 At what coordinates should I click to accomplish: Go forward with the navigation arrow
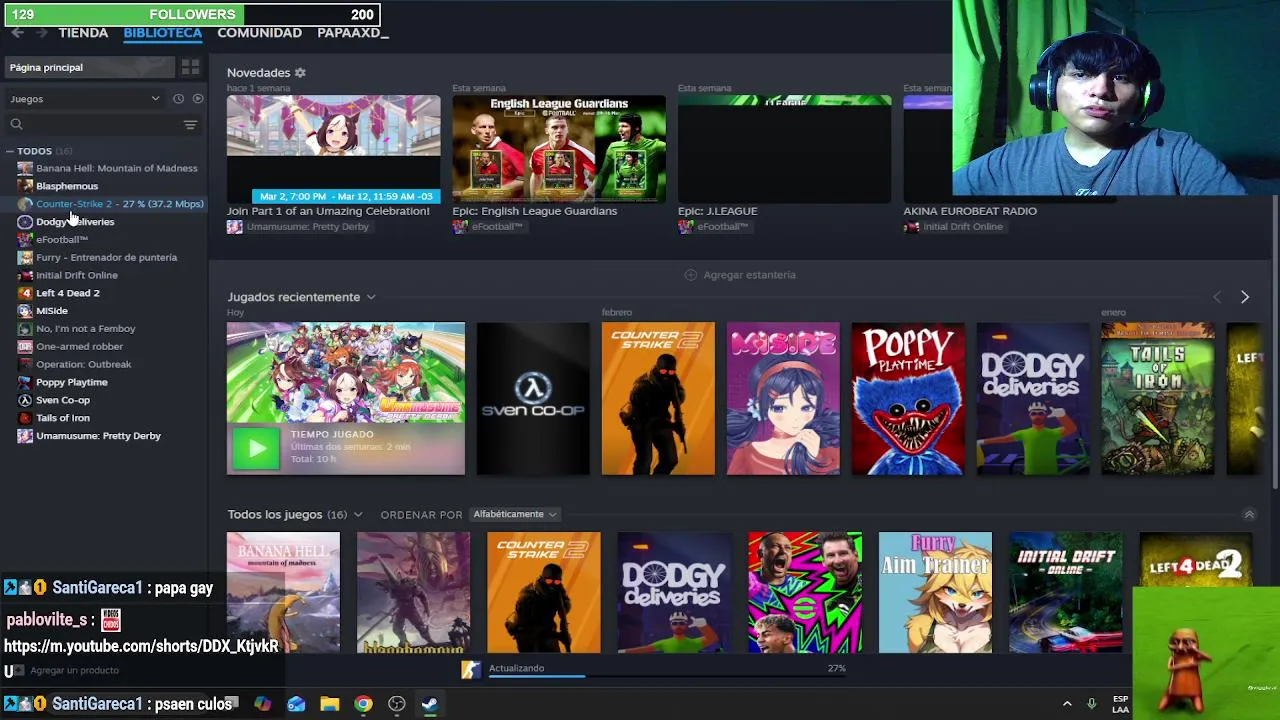[x=41, y=33]
